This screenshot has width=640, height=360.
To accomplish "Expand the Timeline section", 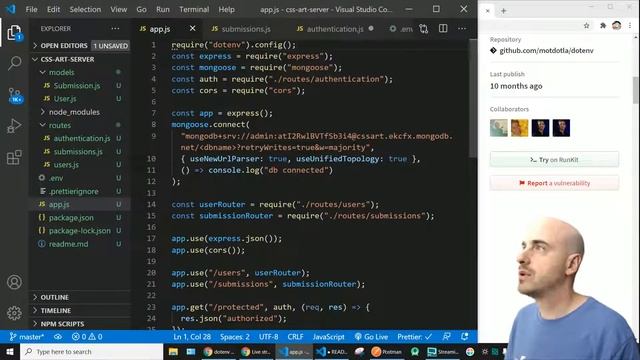I will [x=80, y=310].
